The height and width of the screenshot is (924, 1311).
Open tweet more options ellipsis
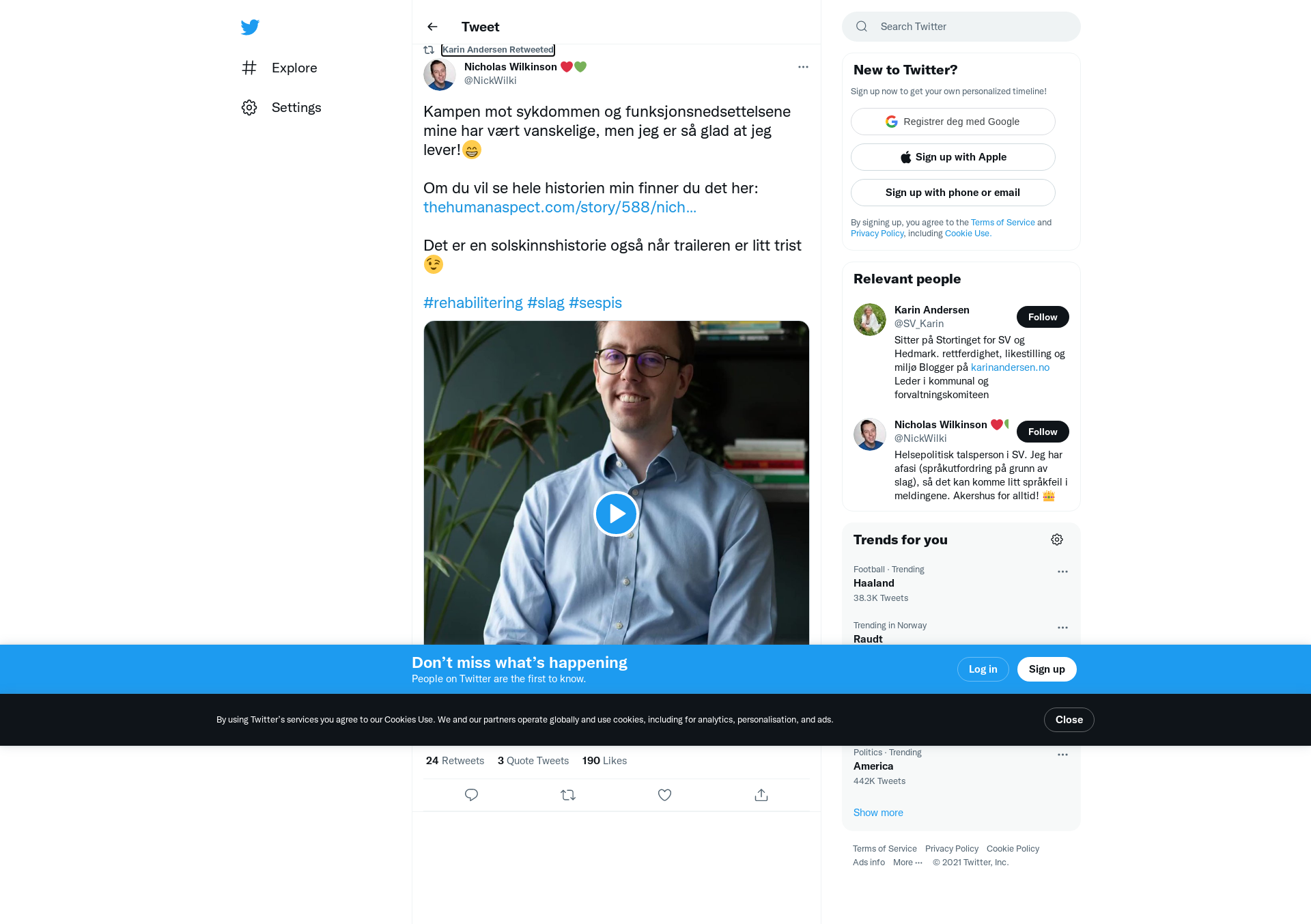803,67
